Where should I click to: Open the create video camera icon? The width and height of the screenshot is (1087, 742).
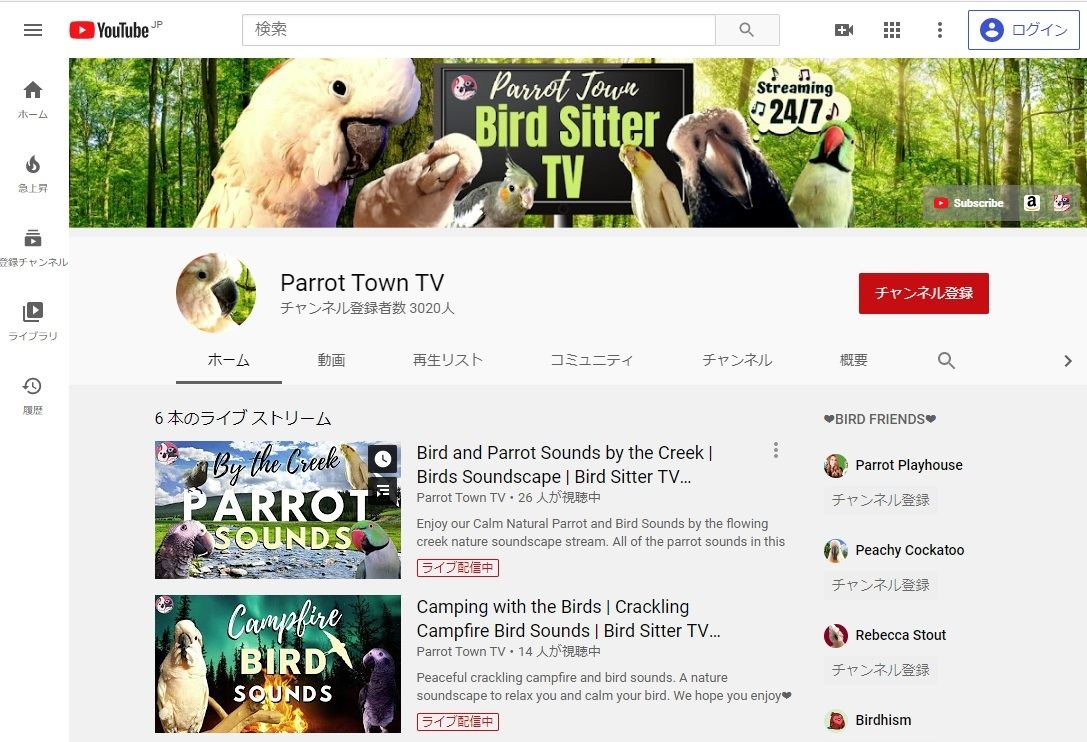tap(844, 30)
